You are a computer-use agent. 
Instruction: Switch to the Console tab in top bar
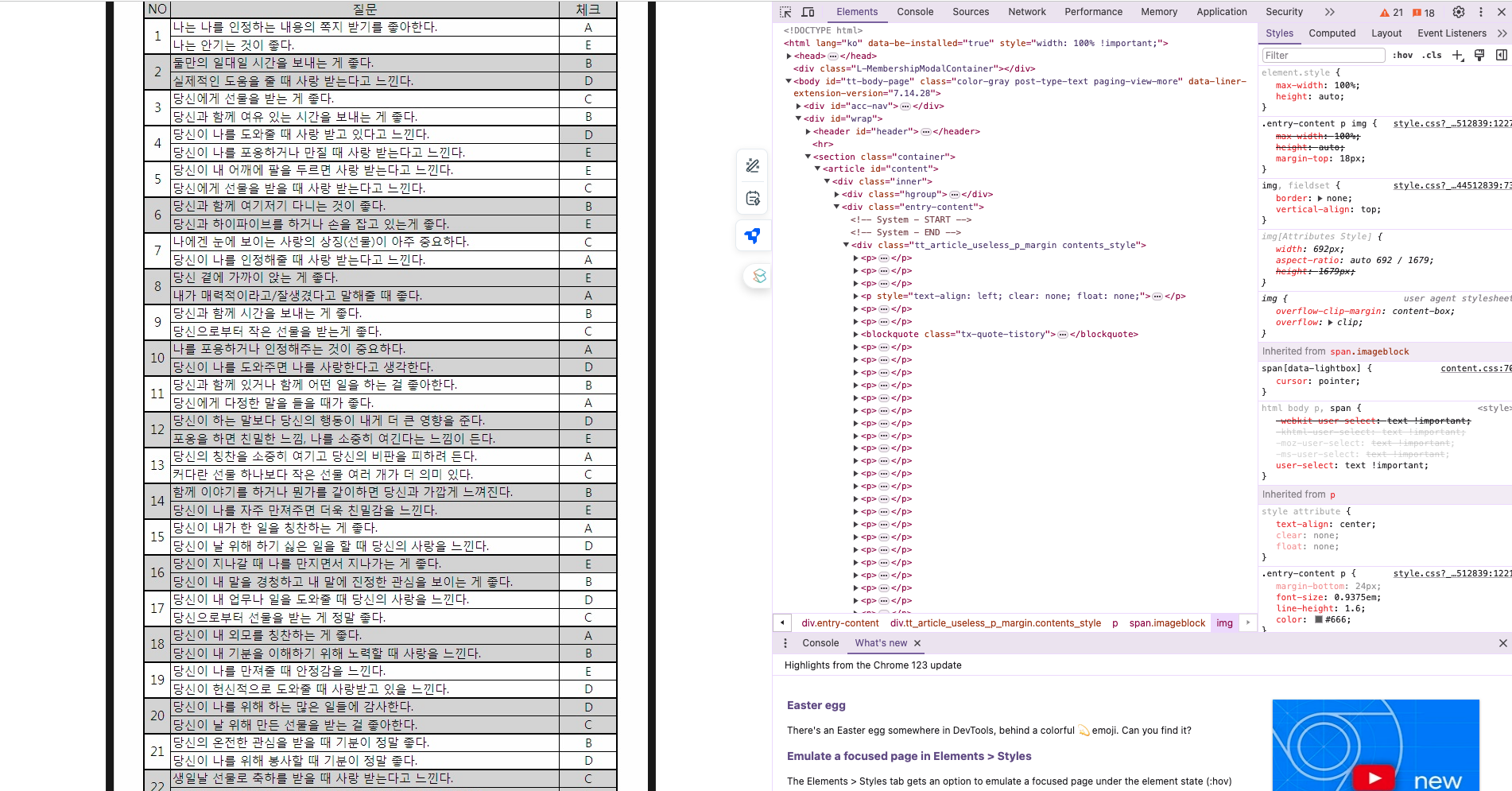(x=915, y=12)
